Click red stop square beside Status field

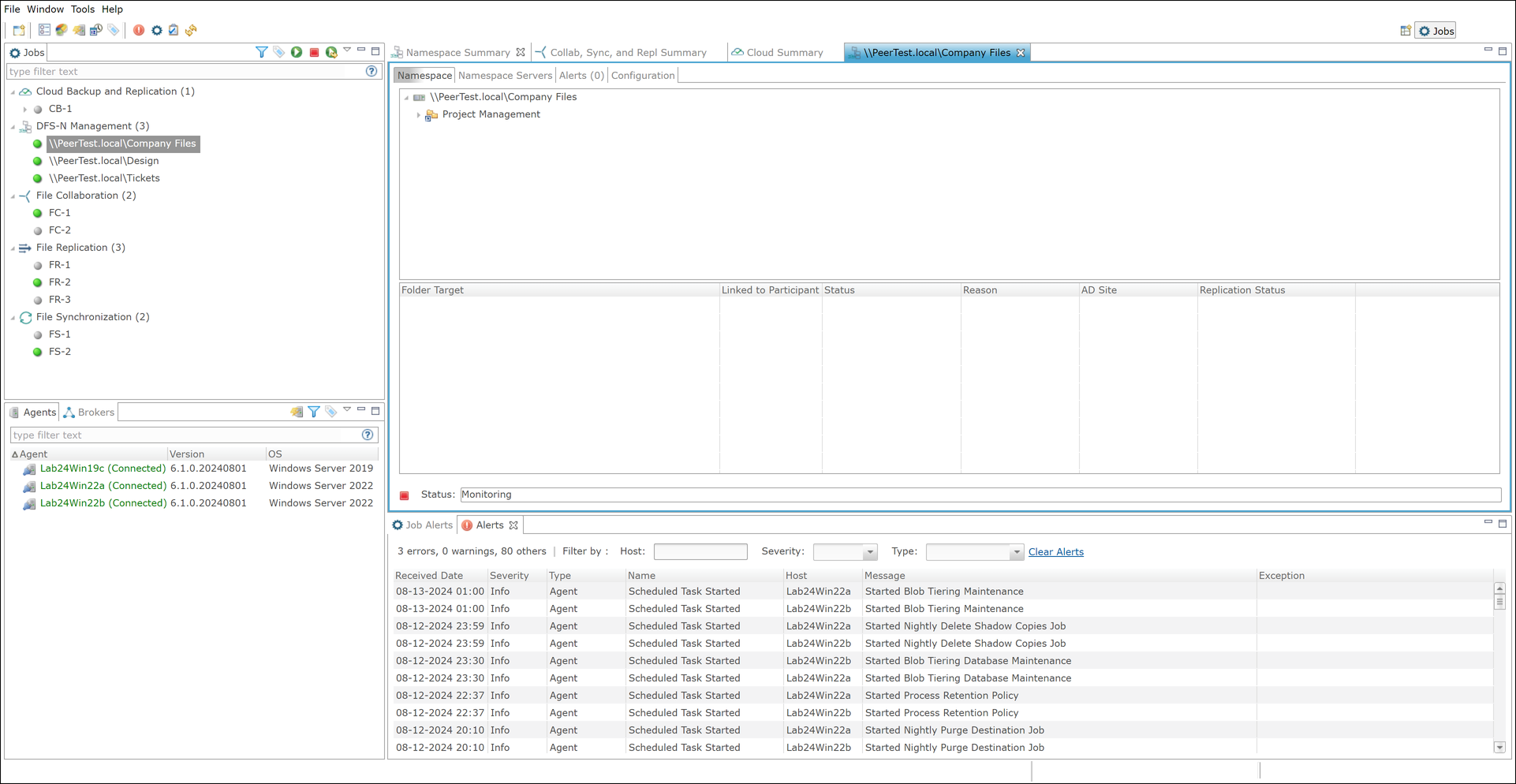coord(405,495)
